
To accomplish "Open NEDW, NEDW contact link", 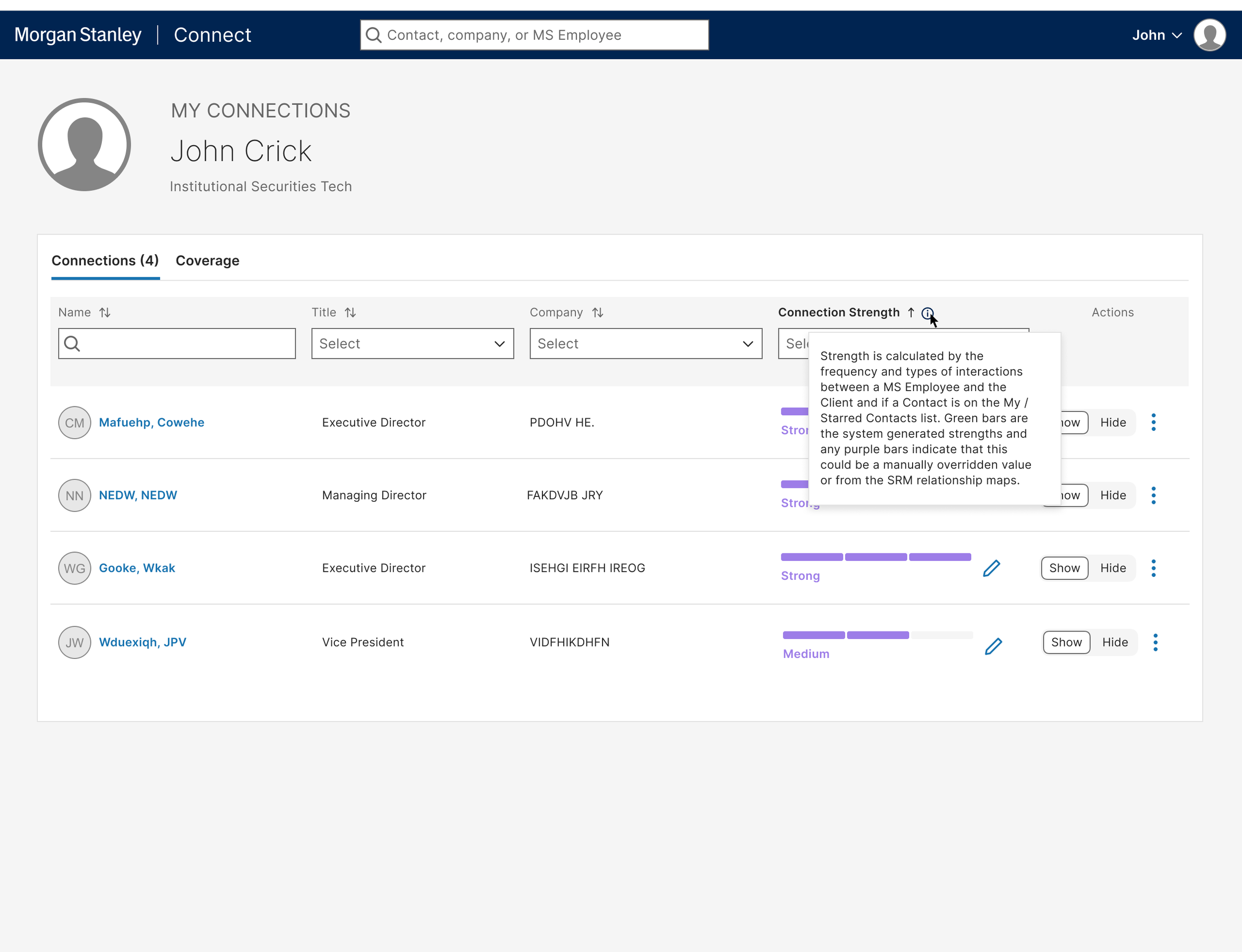I will click(x=138, y=495).
